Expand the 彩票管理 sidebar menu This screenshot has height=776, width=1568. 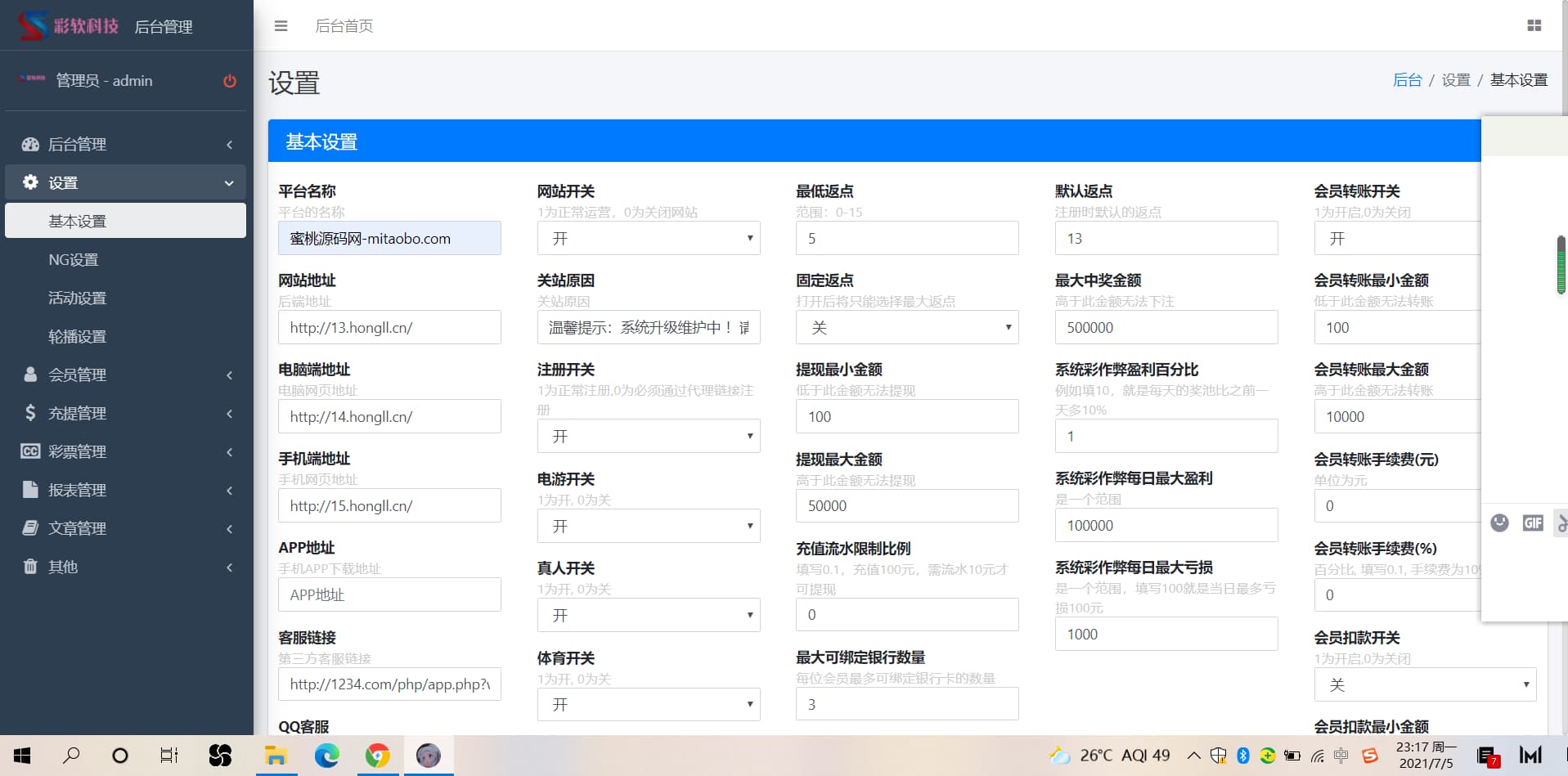127,451
